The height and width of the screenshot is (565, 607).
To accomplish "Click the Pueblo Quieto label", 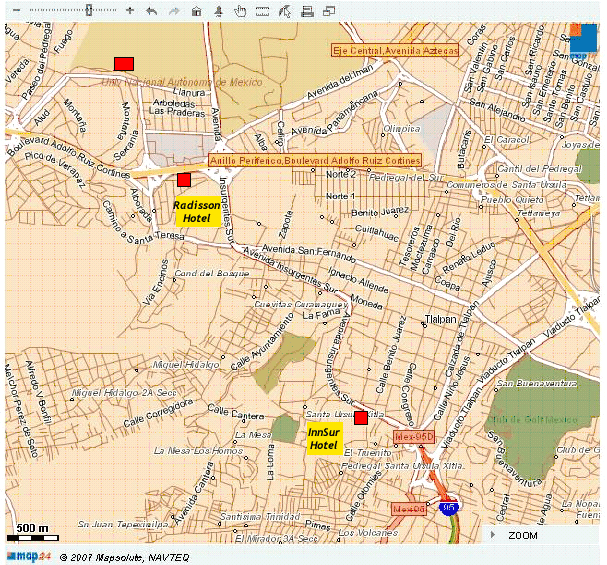I will click(x=512, y=200).
